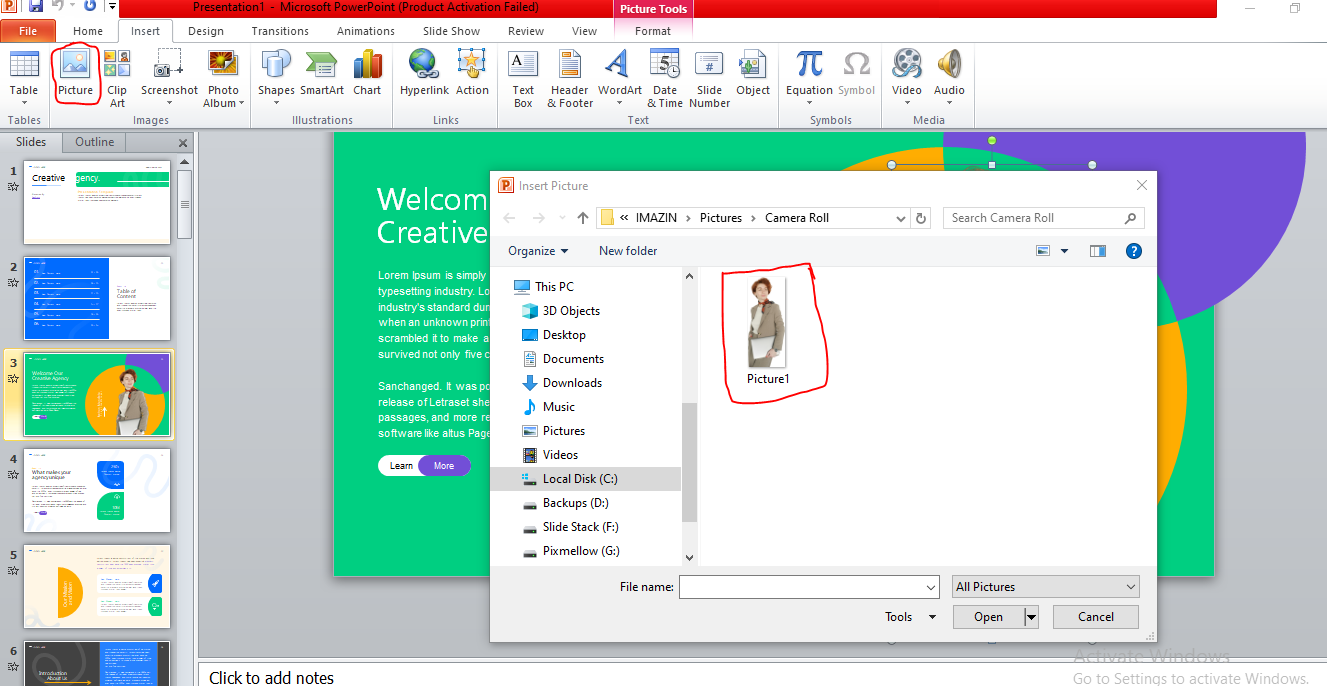Click the New folder button
This screenshot has height=686, width=1327.
[628, 251]
